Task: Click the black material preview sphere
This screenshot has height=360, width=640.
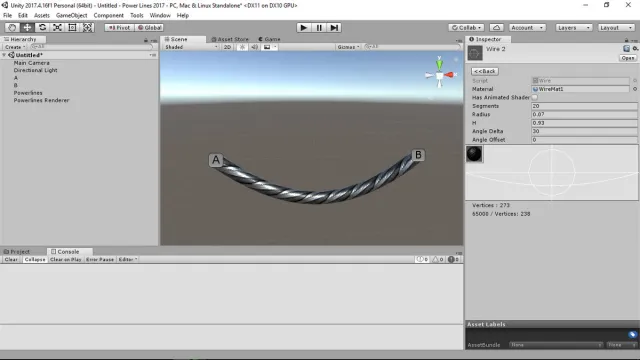Action: (474, 154)
